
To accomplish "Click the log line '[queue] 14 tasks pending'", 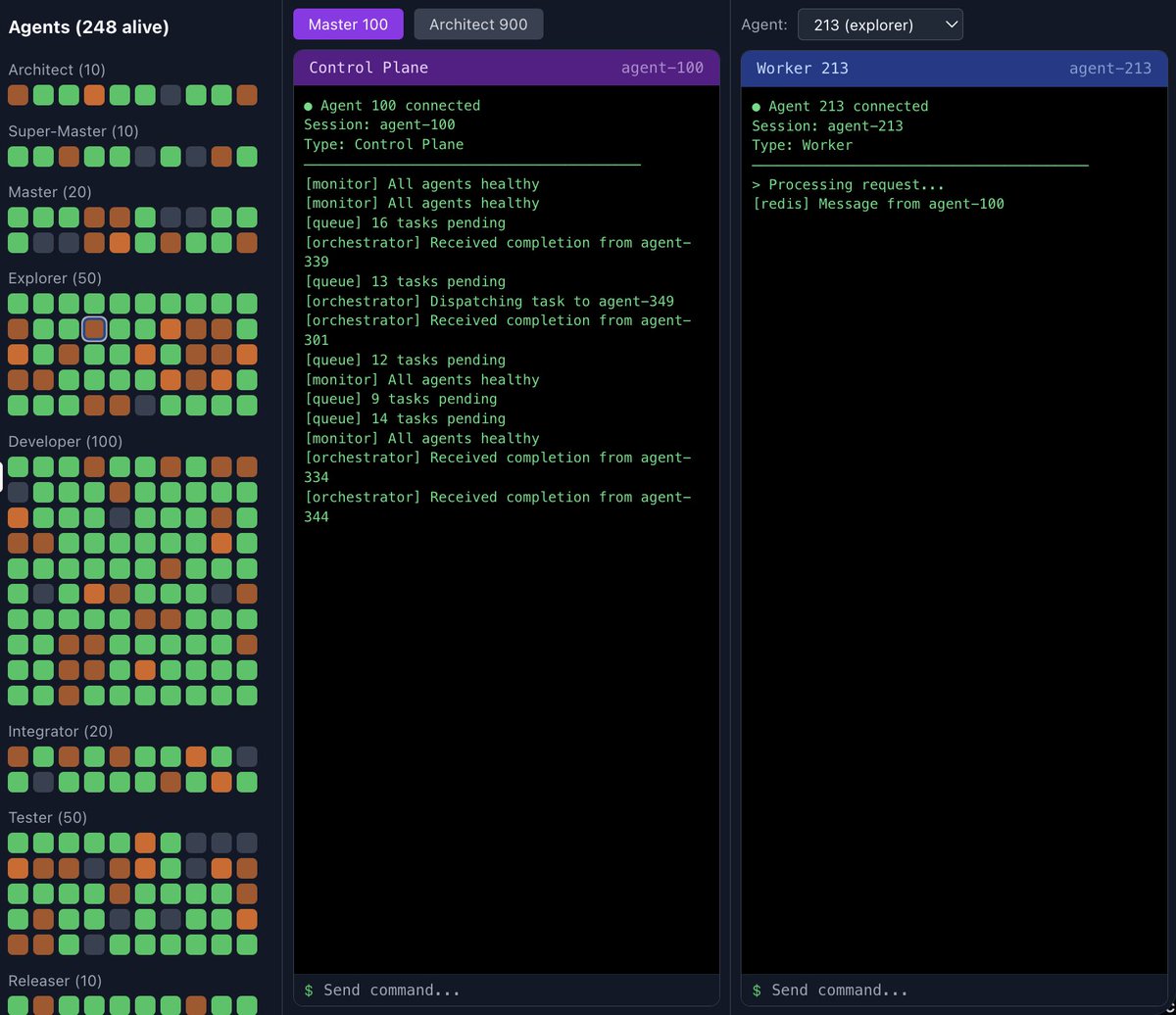I will [405, 418].
